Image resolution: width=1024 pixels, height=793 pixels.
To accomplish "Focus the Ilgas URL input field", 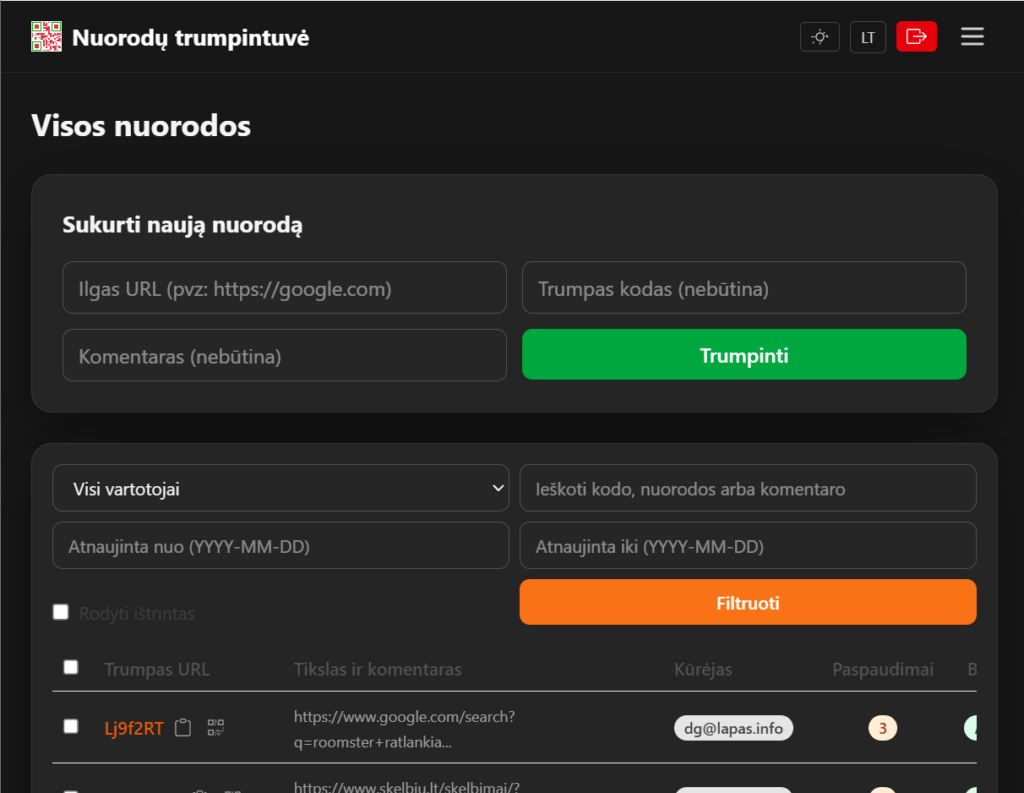I will point(284,288).
